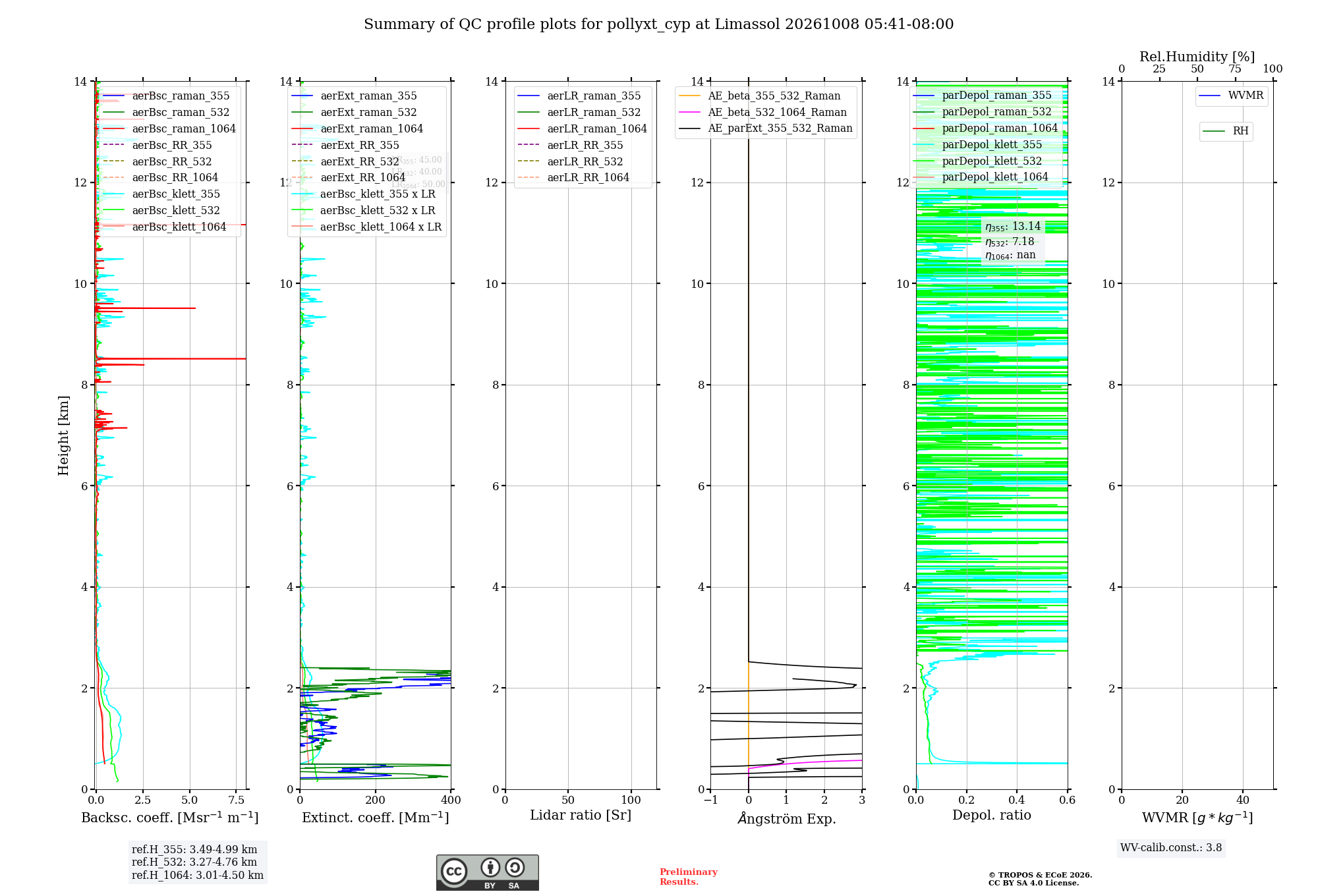Click the Height [km] axis label
The width and height of the screenshot is (1318, 896).
[x=63, y=435]
